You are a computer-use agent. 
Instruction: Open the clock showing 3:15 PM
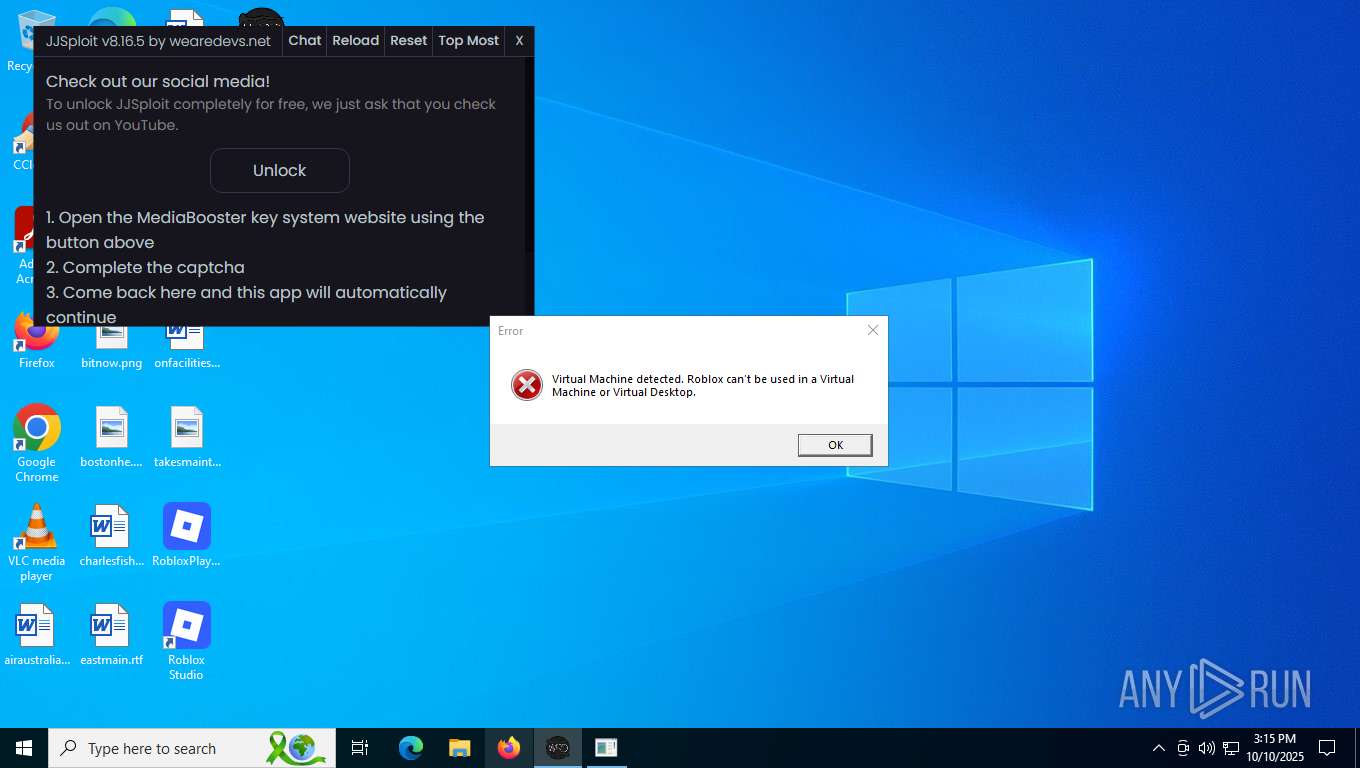point(1275,748)
